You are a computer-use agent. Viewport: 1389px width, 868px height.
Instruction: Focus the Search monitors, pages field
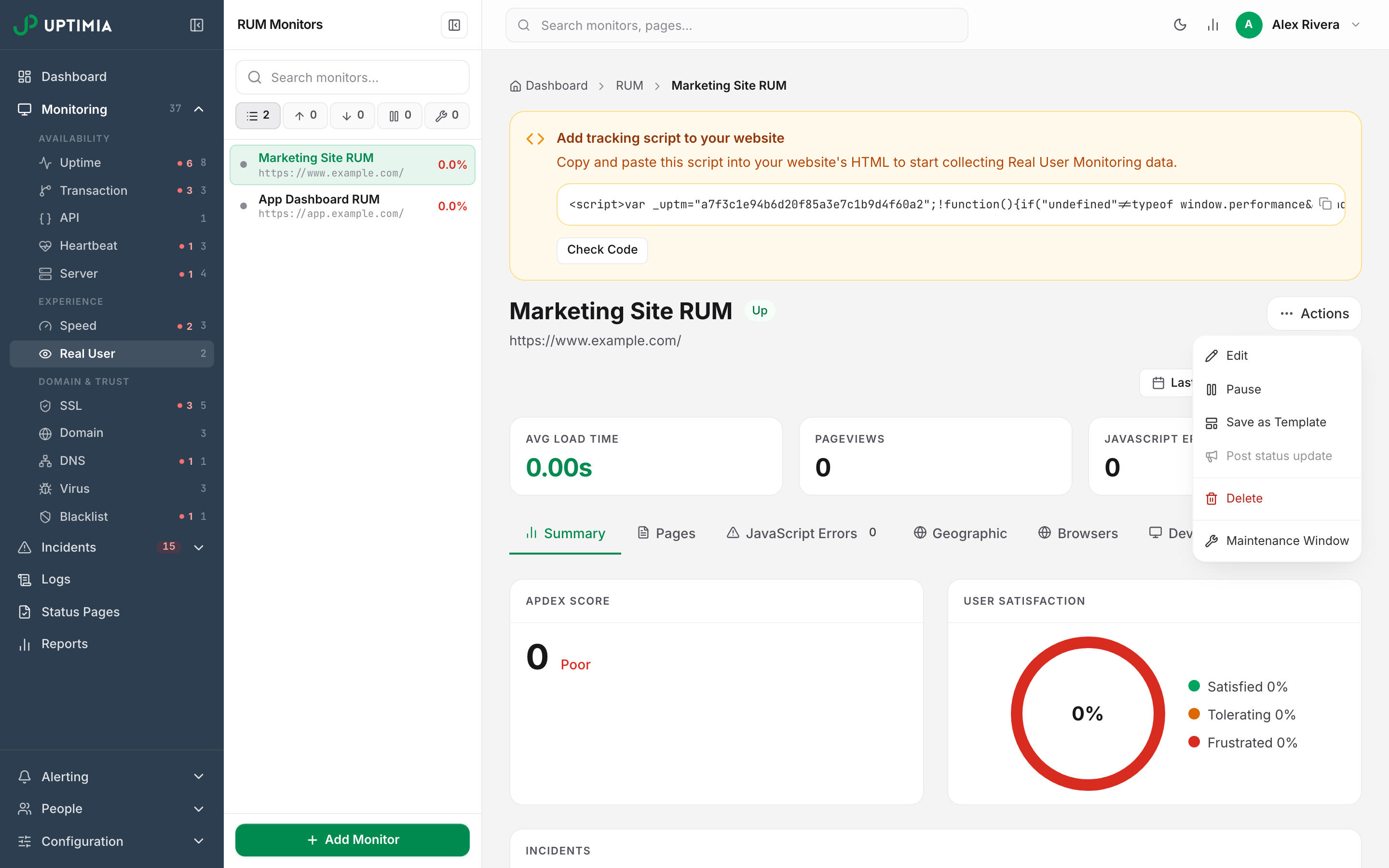(736, 25)
